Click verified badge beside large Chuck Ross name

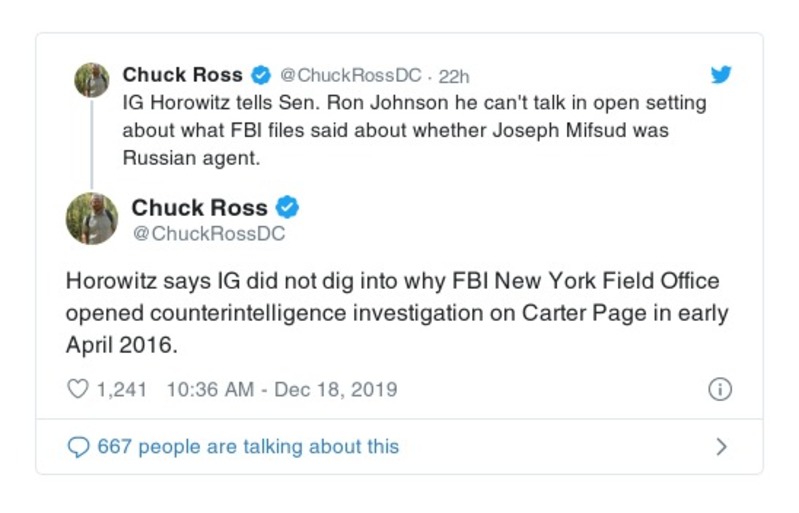pos(288,208)
